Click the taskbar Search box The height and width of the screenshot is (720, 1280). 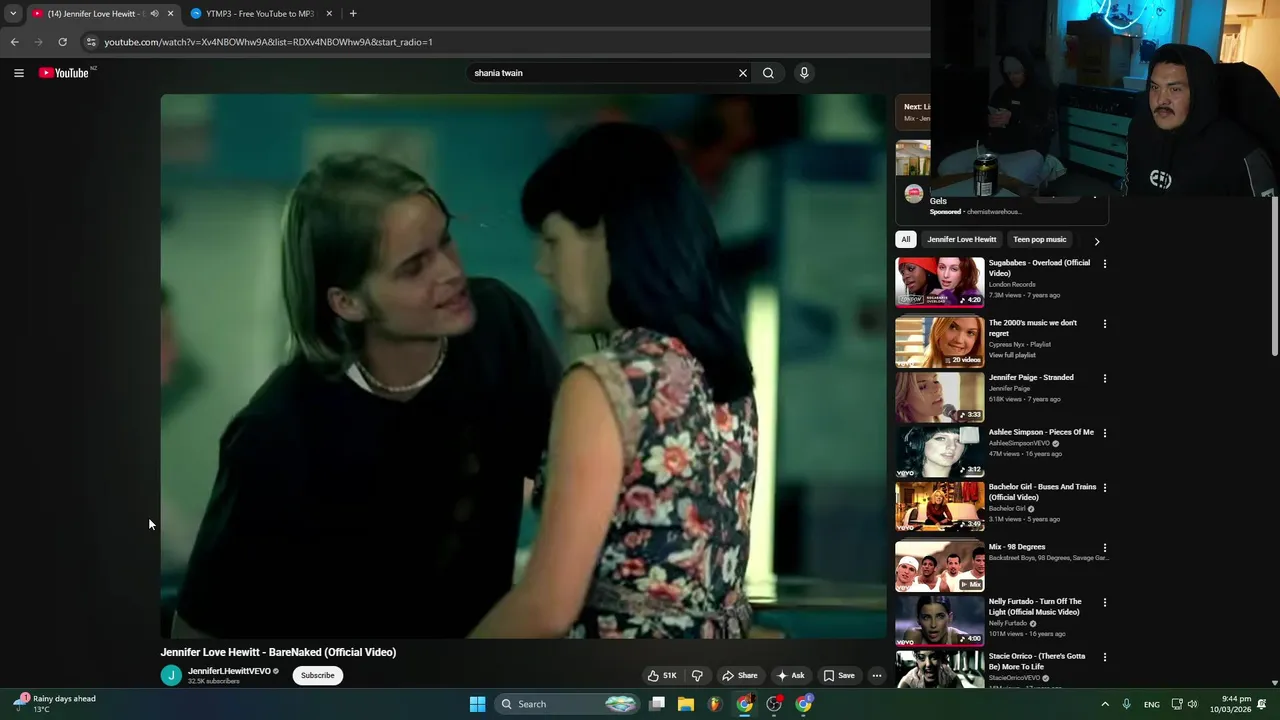[x=568, y=704]
